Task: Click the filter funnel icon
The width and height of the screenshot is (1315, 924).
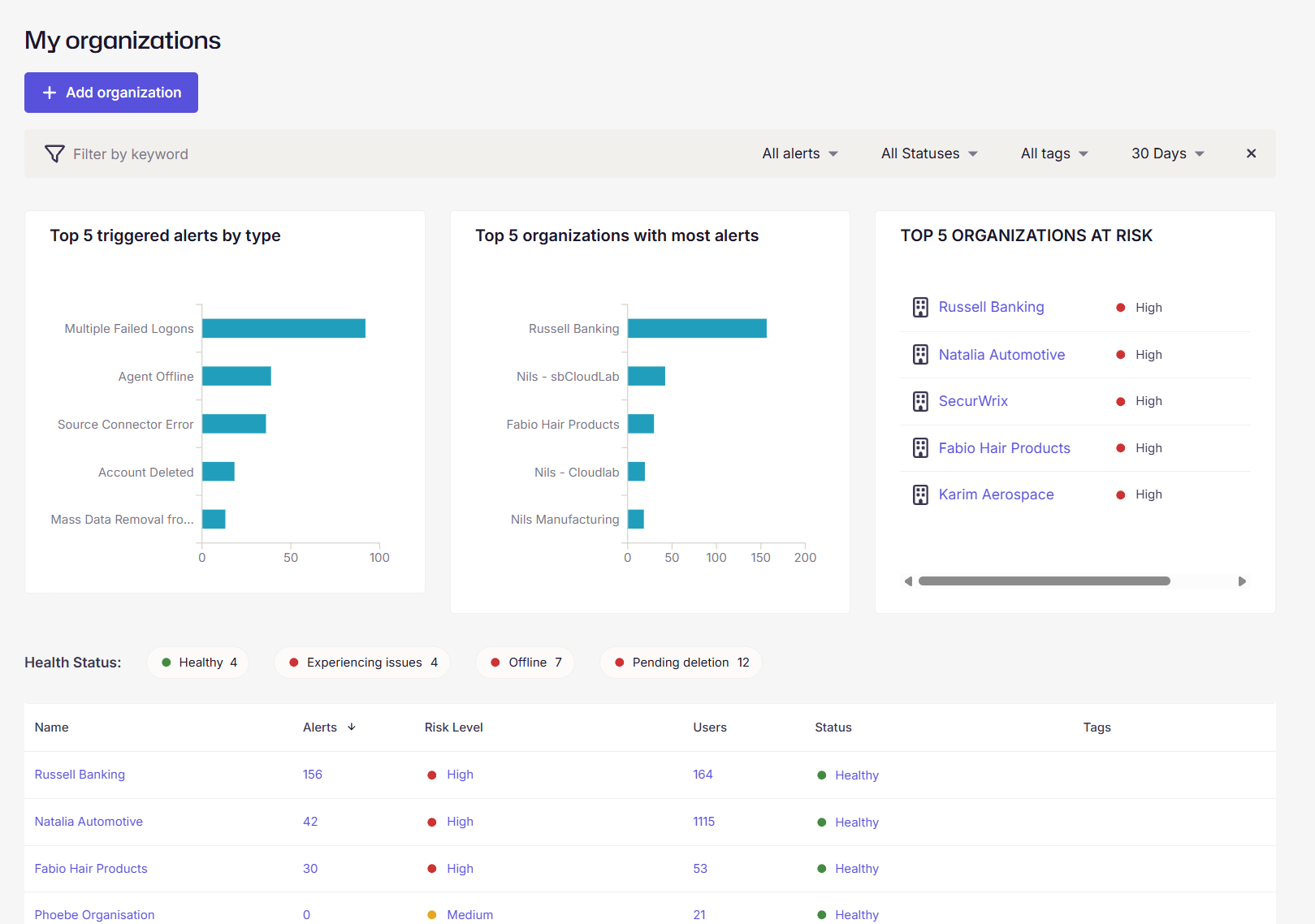Action: point(54,153)
